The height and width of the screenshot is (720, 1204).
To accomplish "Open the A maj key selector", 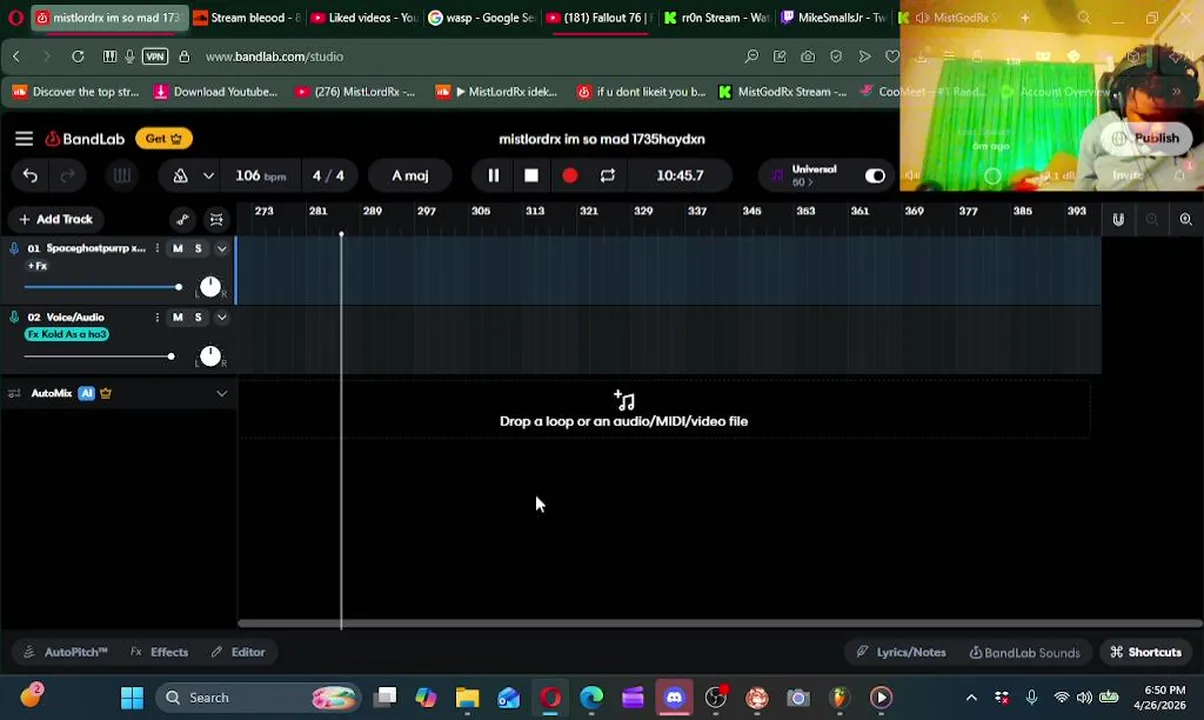I will [410, 176].
